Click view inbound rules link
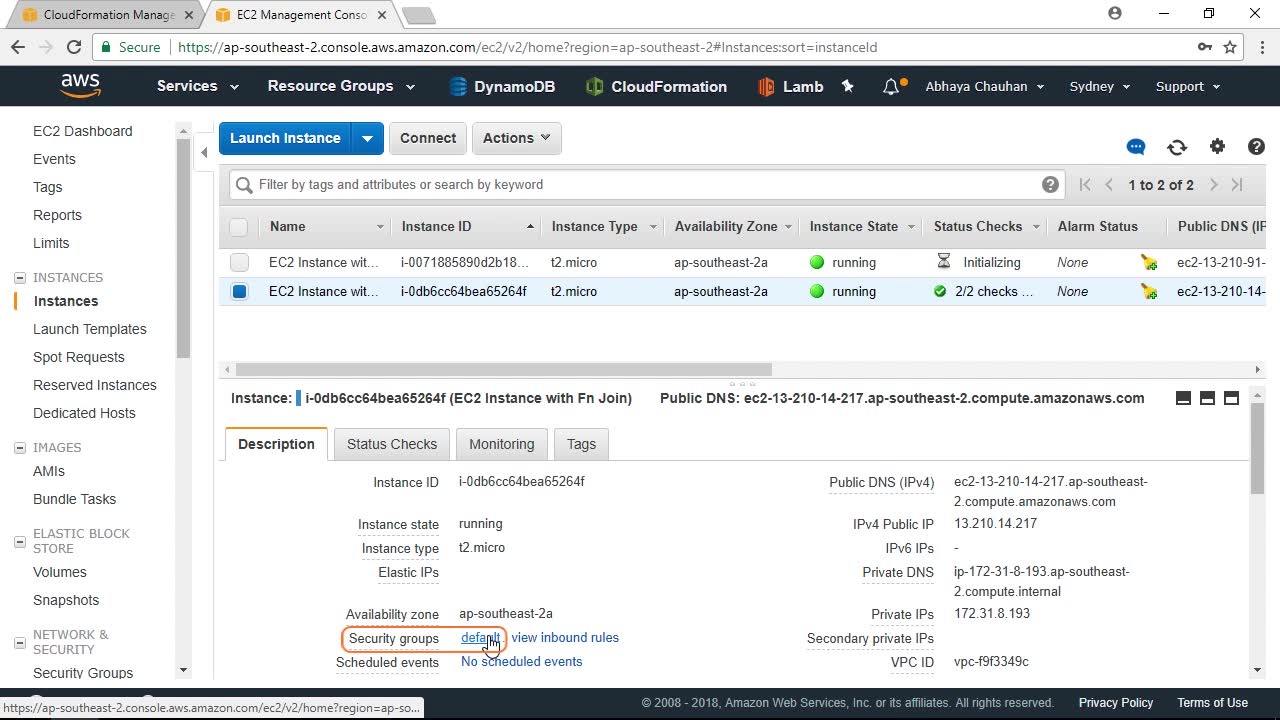The height and width of the screenshot is (720, 1280). click(x=565, y=638)
